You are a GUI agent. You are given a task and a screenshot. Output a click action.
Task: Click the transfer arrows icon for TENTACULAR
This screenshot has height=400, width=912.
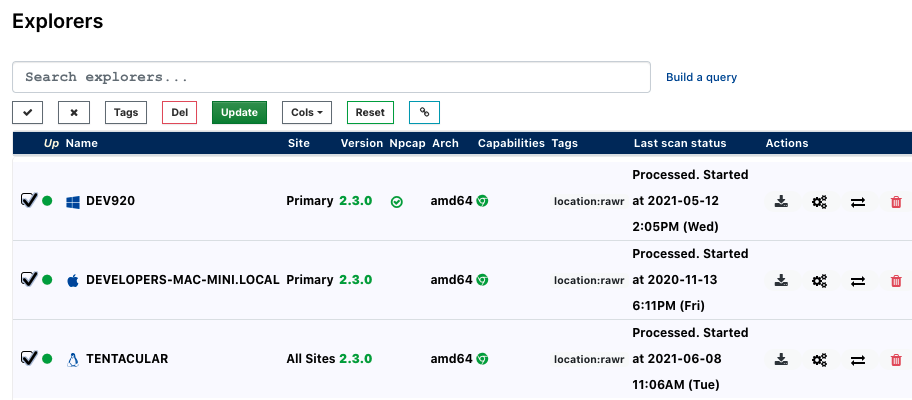point(857,360)
